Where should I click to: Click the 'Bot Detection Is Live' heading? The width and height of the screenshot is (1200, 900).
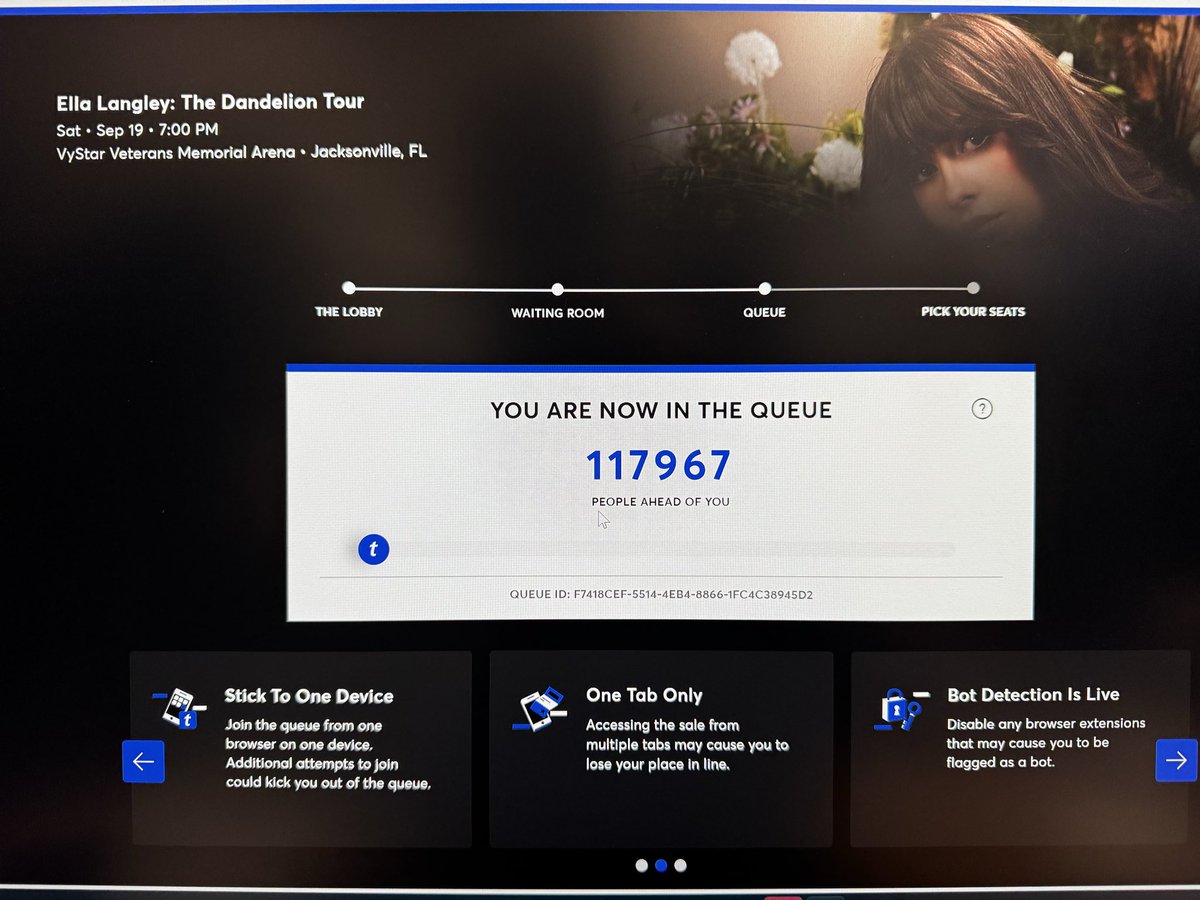[1033, 694]
